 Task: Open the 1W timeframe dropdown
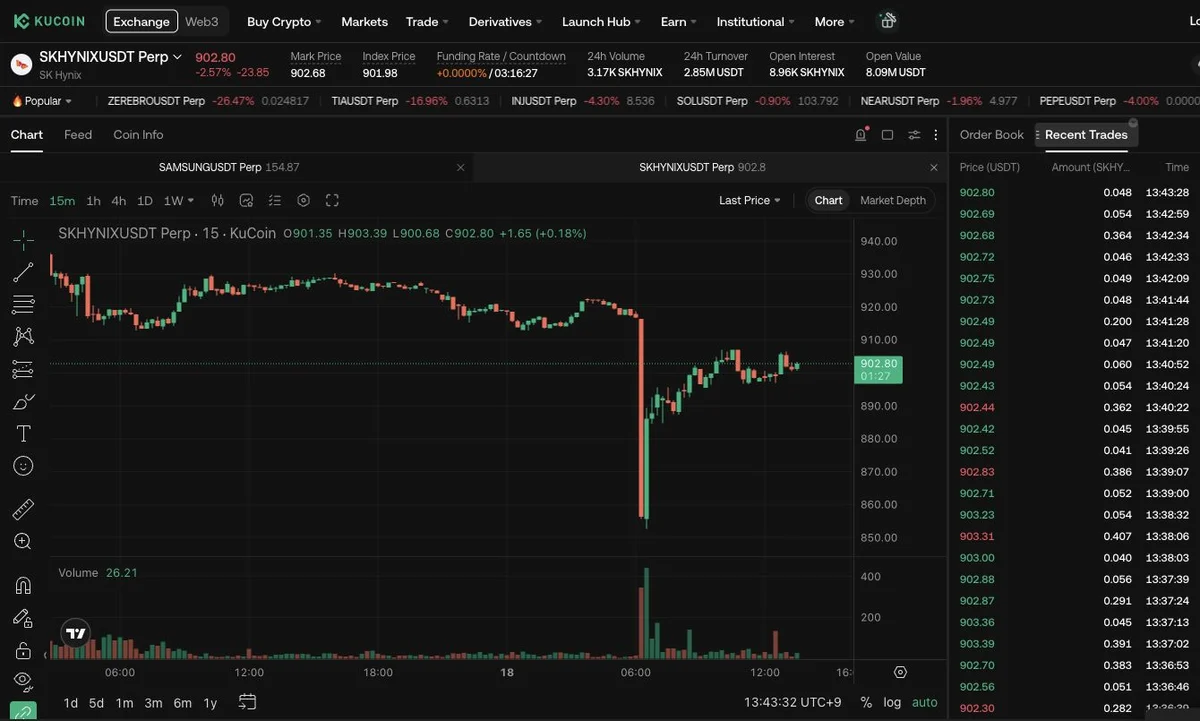tap(180, 200)
